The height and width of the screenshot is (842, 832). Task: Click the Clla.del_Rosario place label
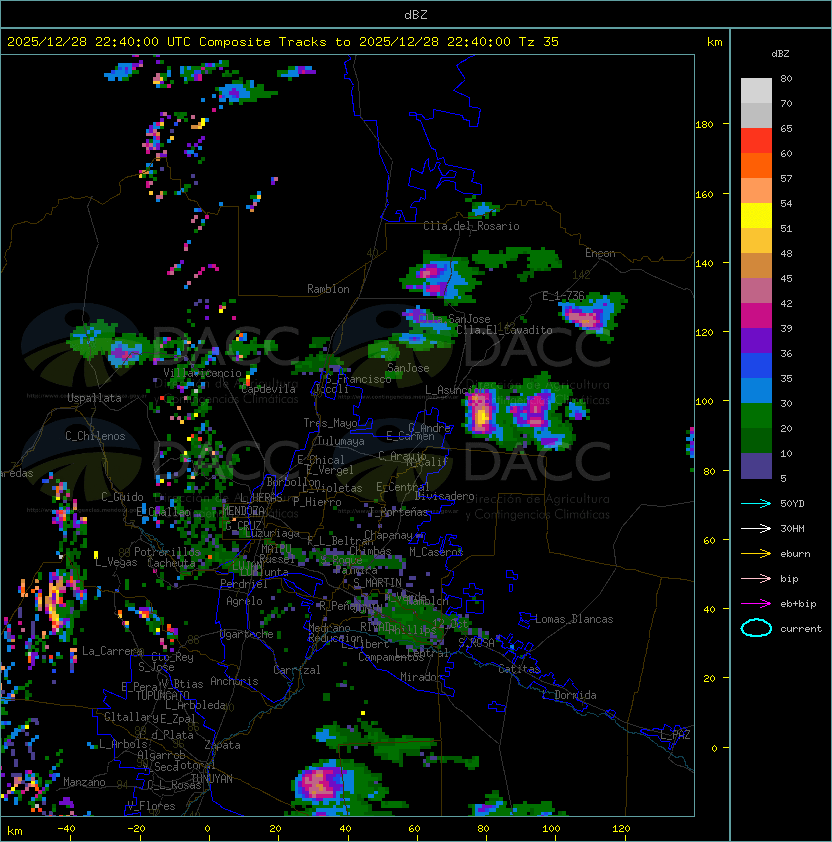click(471, 226)
